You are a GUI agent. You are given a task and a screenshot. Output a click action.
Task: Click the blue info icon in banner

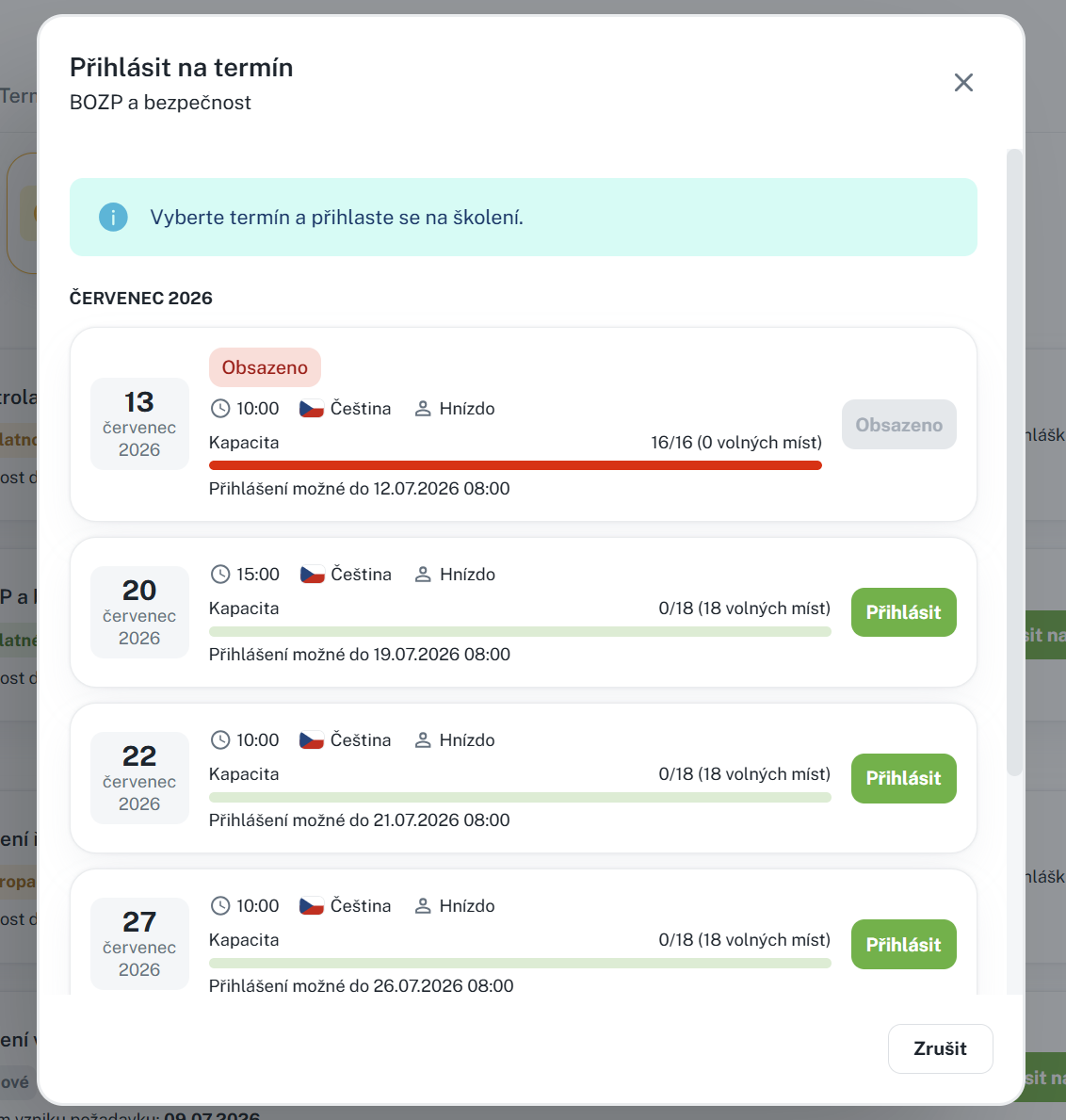coord(113,218)
